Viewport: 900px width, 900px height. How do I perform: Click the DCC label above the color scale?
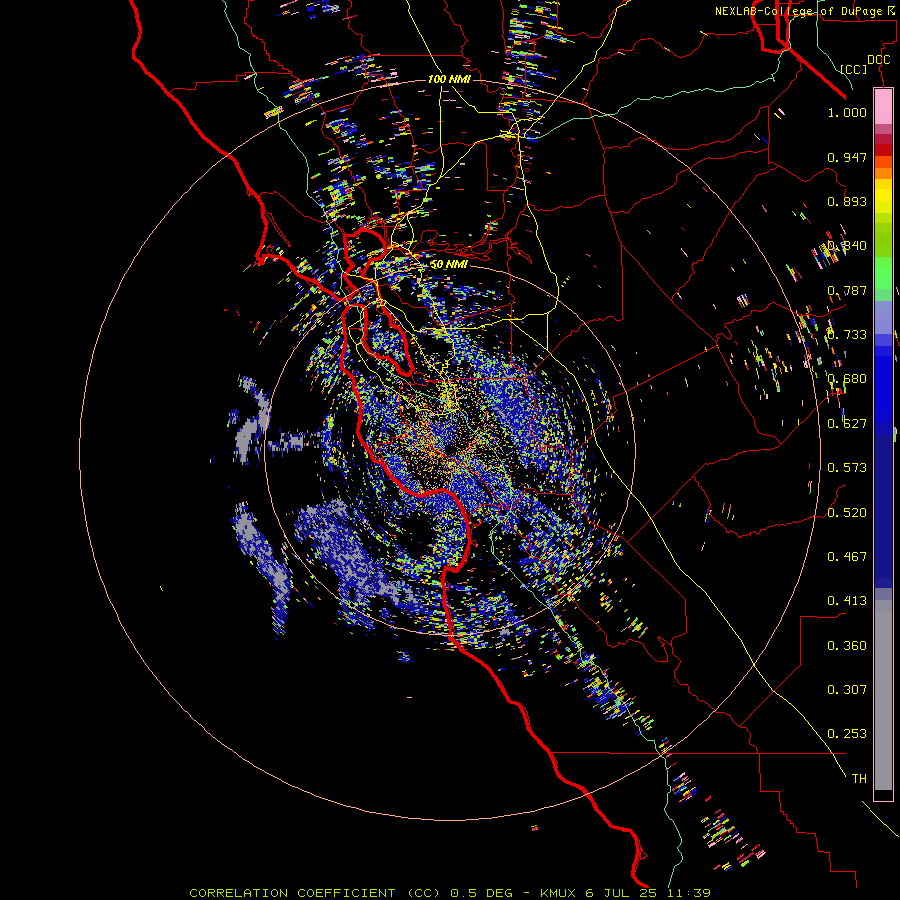tap(878, 60)
